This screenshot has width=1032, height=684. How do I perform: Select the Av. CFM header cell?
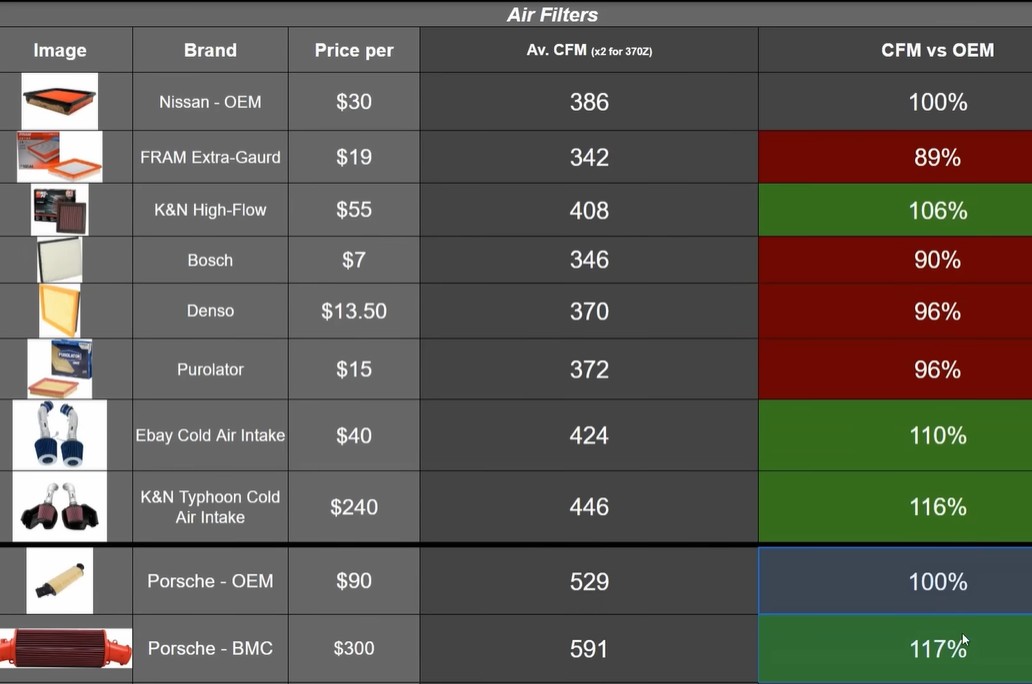(589, 50)
